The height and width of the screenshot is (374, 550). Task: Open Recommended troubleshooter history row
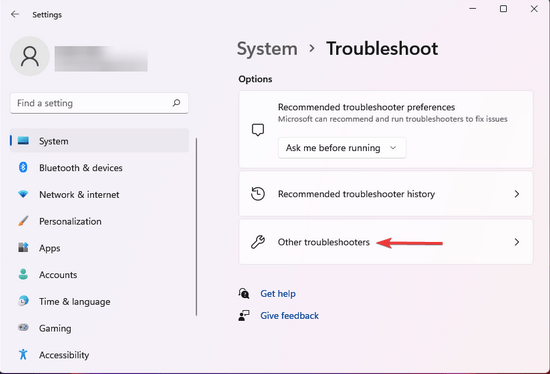coord(386,194)
